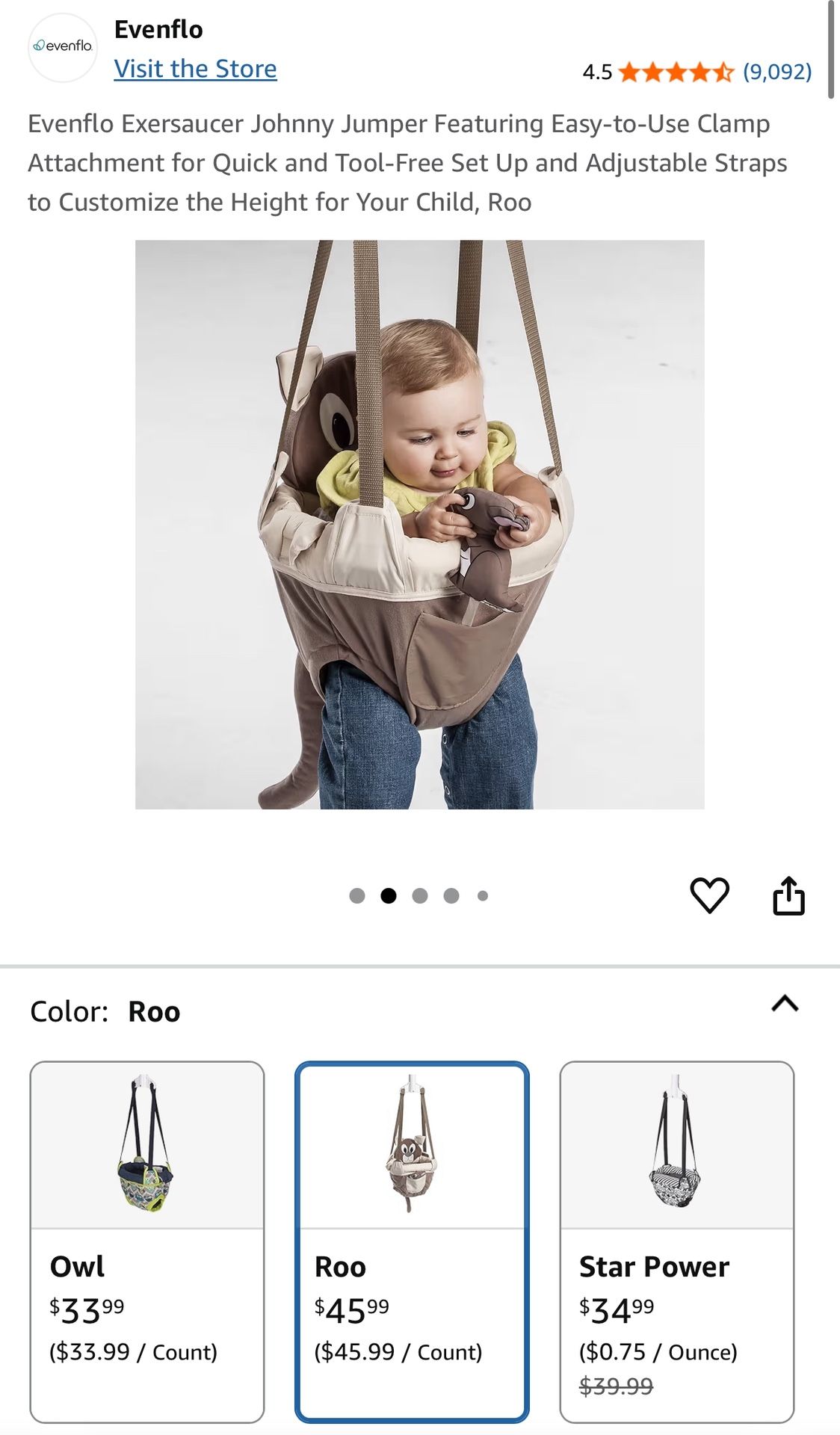Screen dimensions: 840x1435
Task: Click the star rating icons
Action: 677,72
